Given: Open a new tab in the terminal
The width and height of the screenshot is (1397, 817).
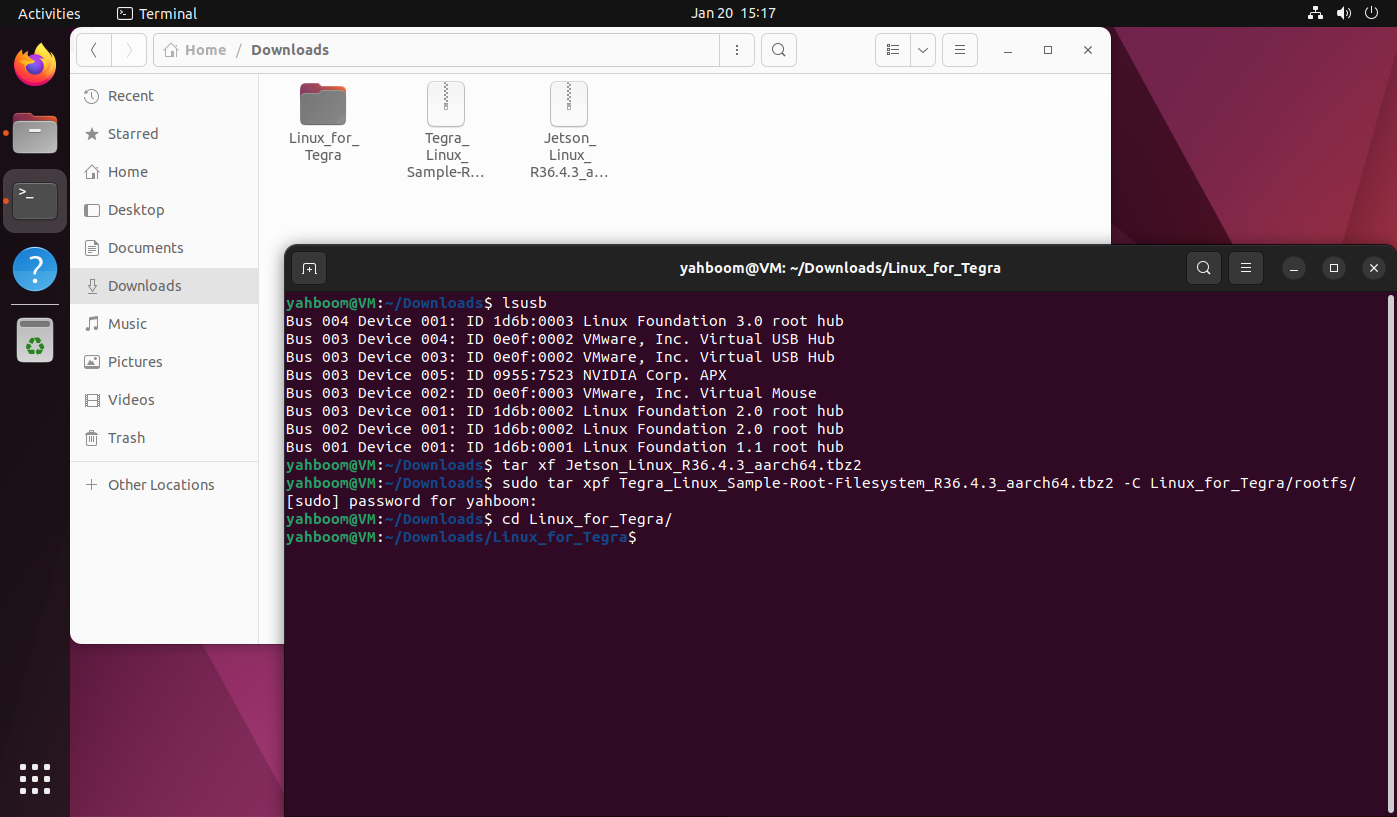Looking at the screenshot, I should click(308, 268).
